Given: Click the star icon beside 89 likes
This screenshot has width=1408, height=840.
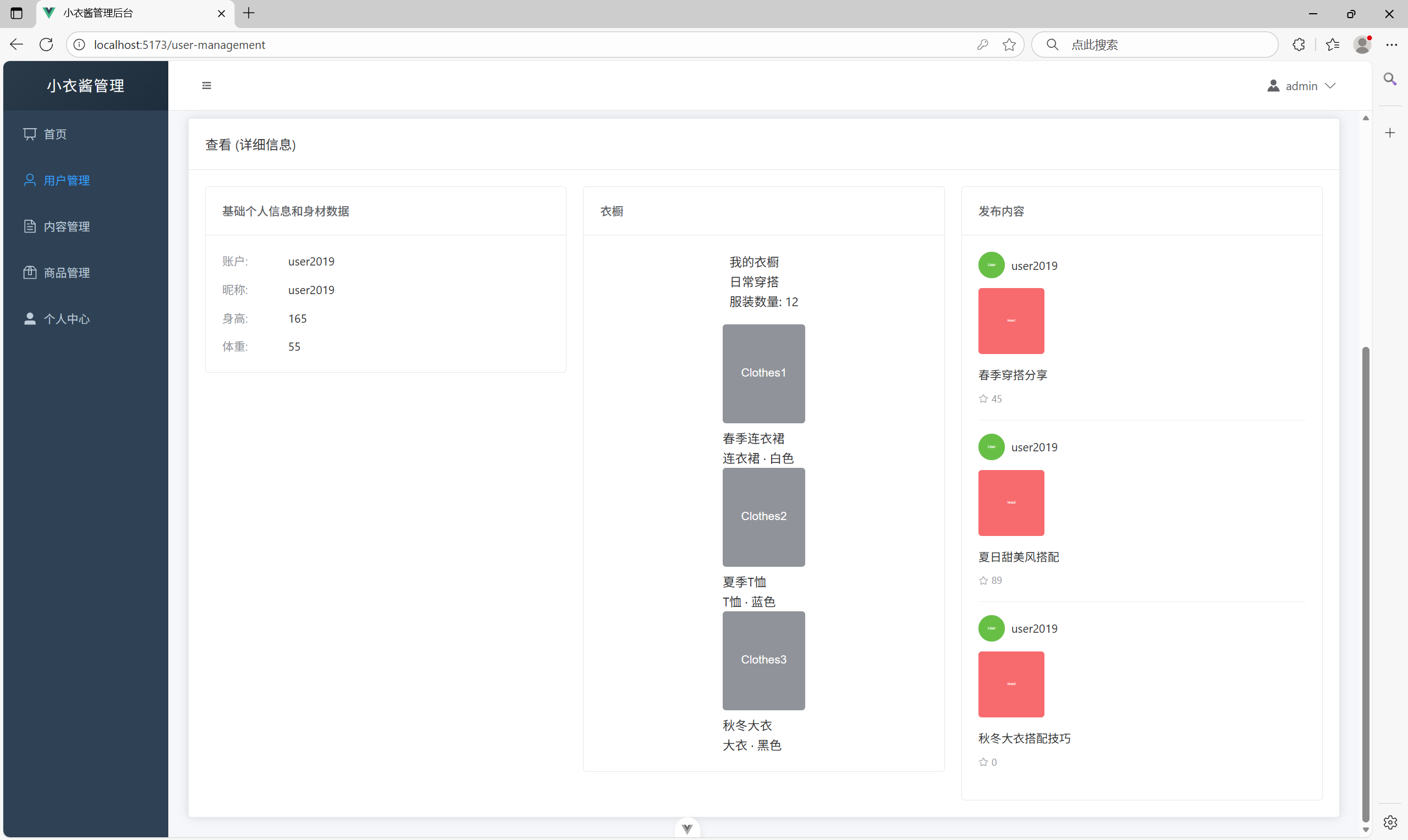Looking at the screenshot, I should click(x=983, y=581).
